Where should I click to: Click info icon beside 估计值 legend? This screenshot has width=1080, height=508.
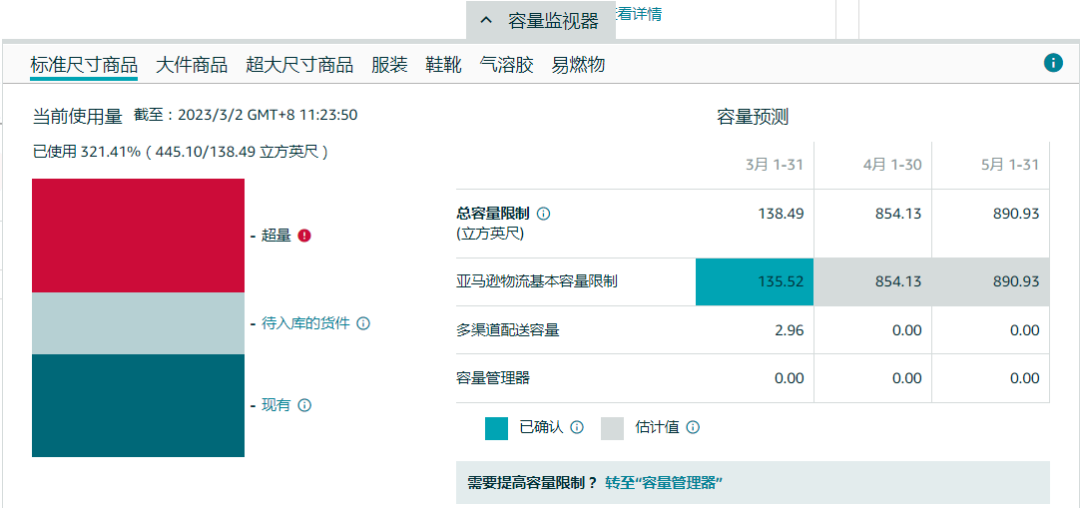(x=693, y=428)
